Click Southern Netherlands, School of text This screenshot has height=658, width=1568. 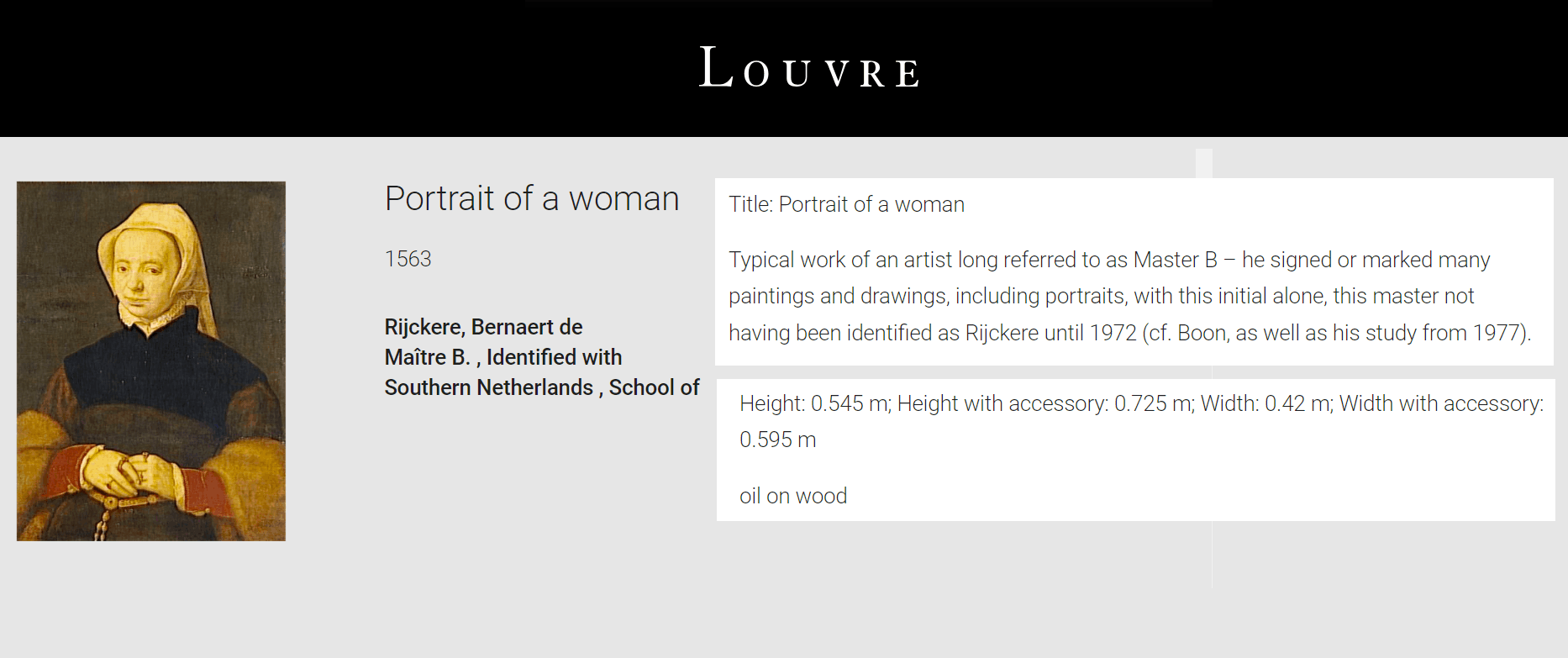(542, 387)
